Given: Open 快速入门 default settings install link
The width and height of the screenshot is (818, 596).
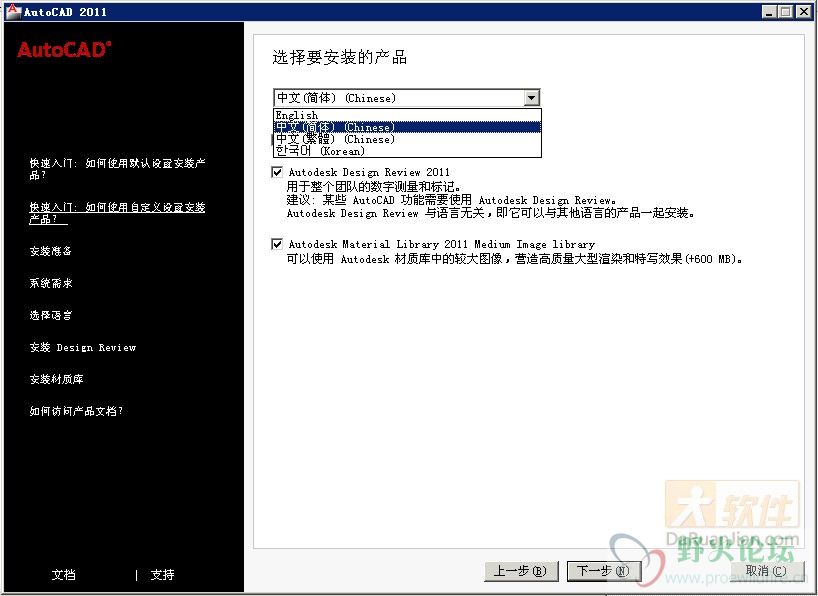Looking at the screenshot, I should click(x=117, y=169).
